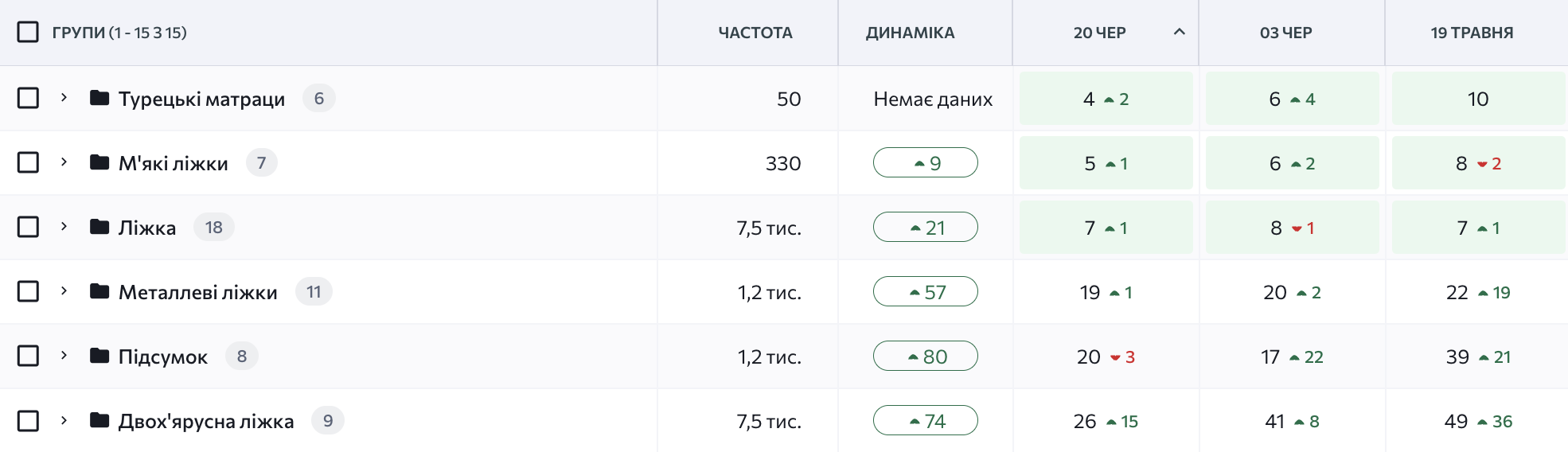Screen dimensions: 1568x452
Task: Tick the Підсумок row checkbox
Action: (28, 356)
